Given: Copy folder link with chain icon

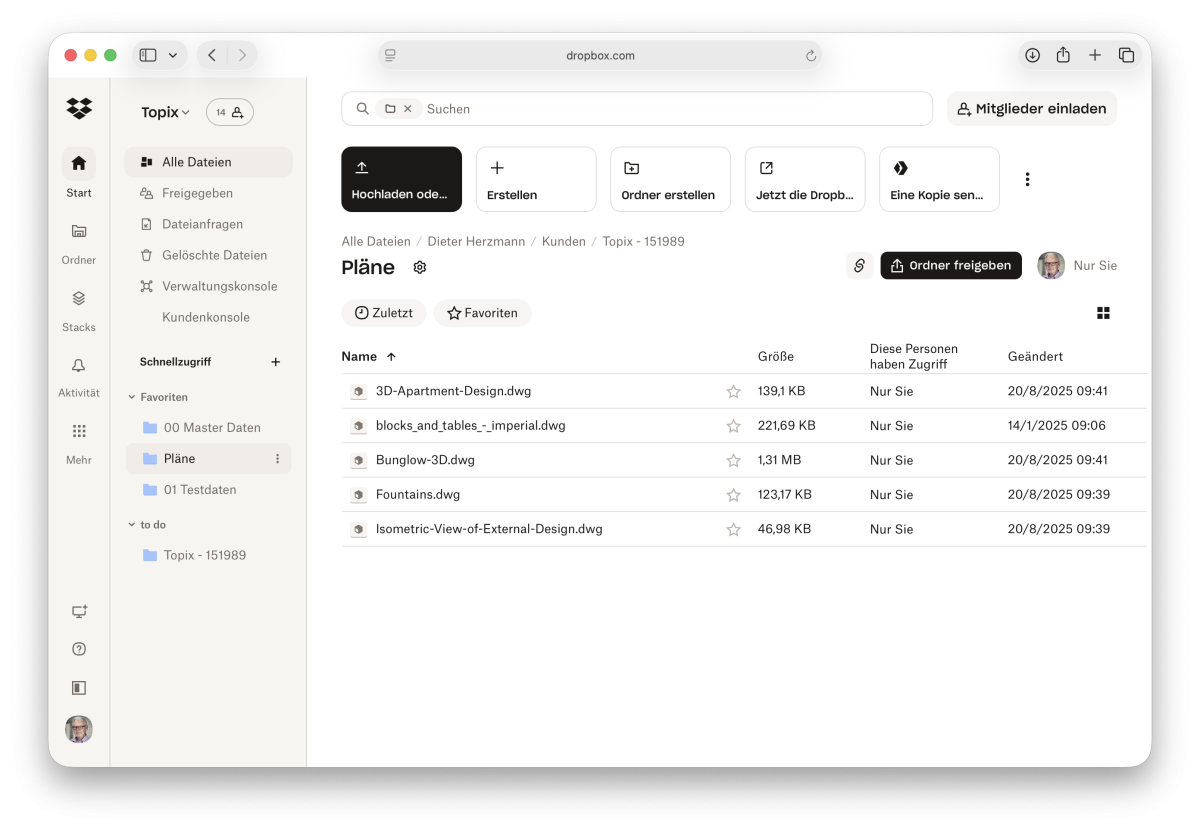Looking at the screenshot, I should [x=859, y=265].
